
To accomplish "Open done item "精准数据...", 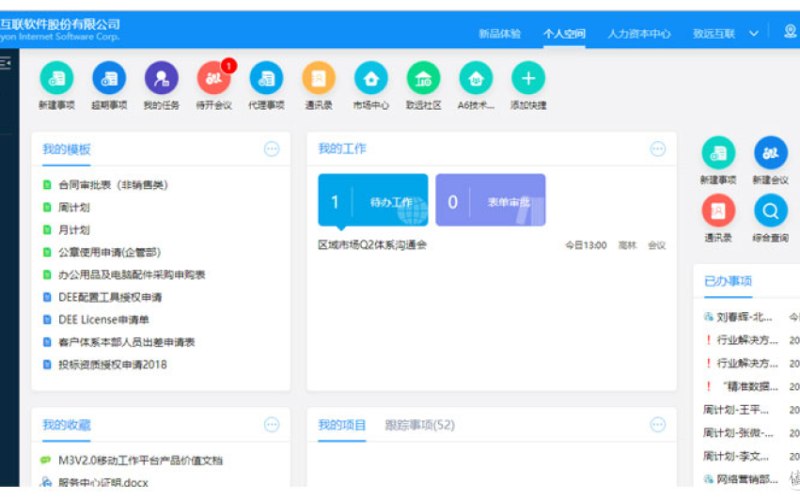I will [x=750, y=386].
